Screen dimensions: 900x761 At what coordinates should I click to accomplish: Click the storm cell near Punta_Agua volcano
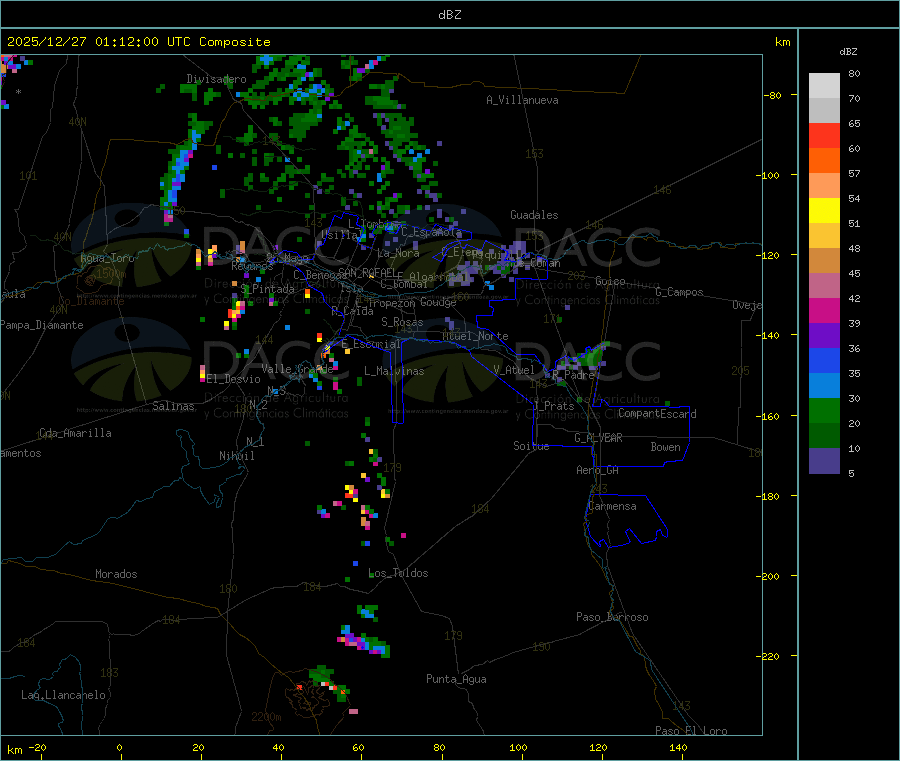click(328, 684)
